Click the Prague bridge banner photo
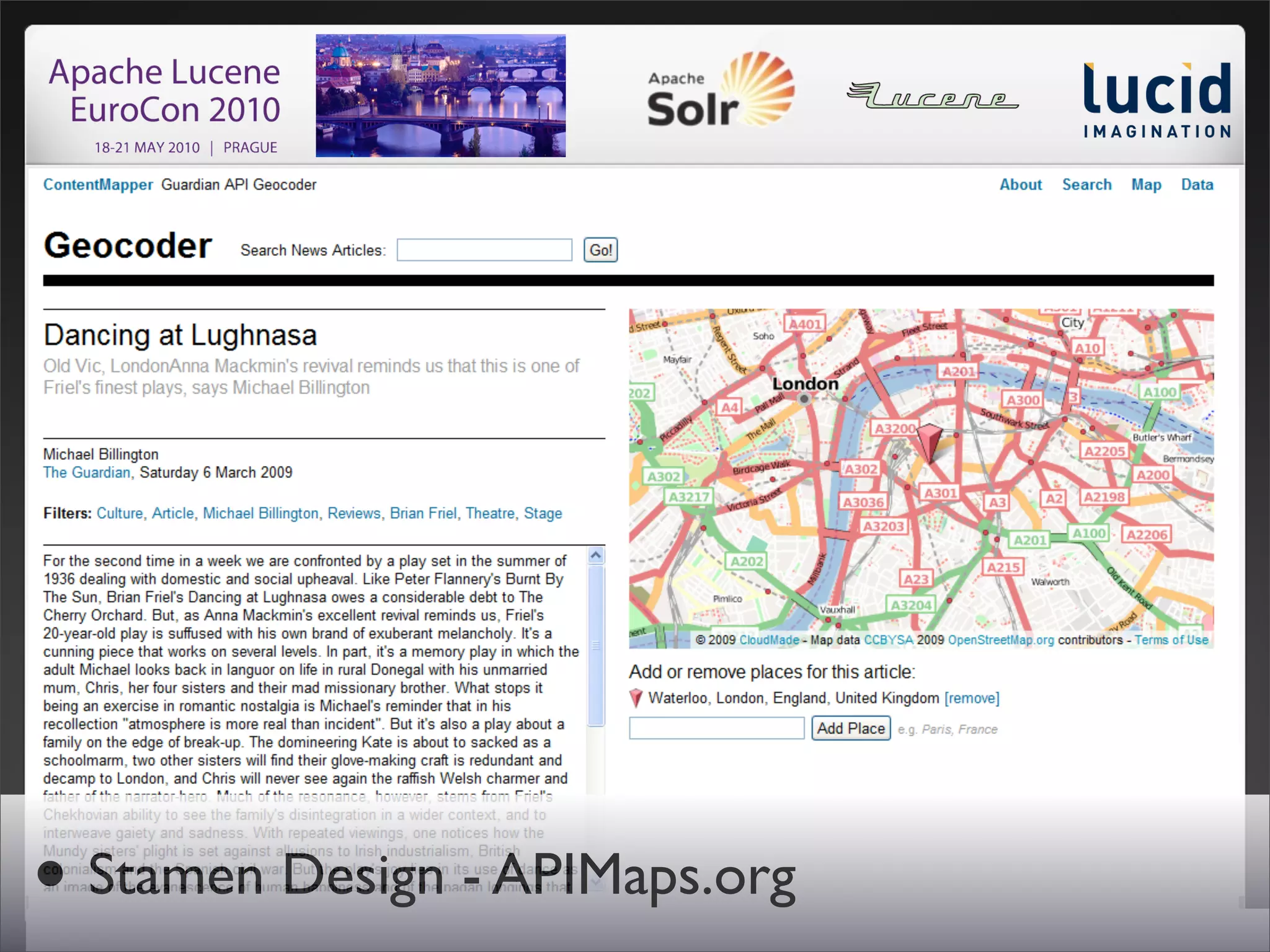Image resolution: width=1270 pixels, height=952 pixels. tap(440, 95)
